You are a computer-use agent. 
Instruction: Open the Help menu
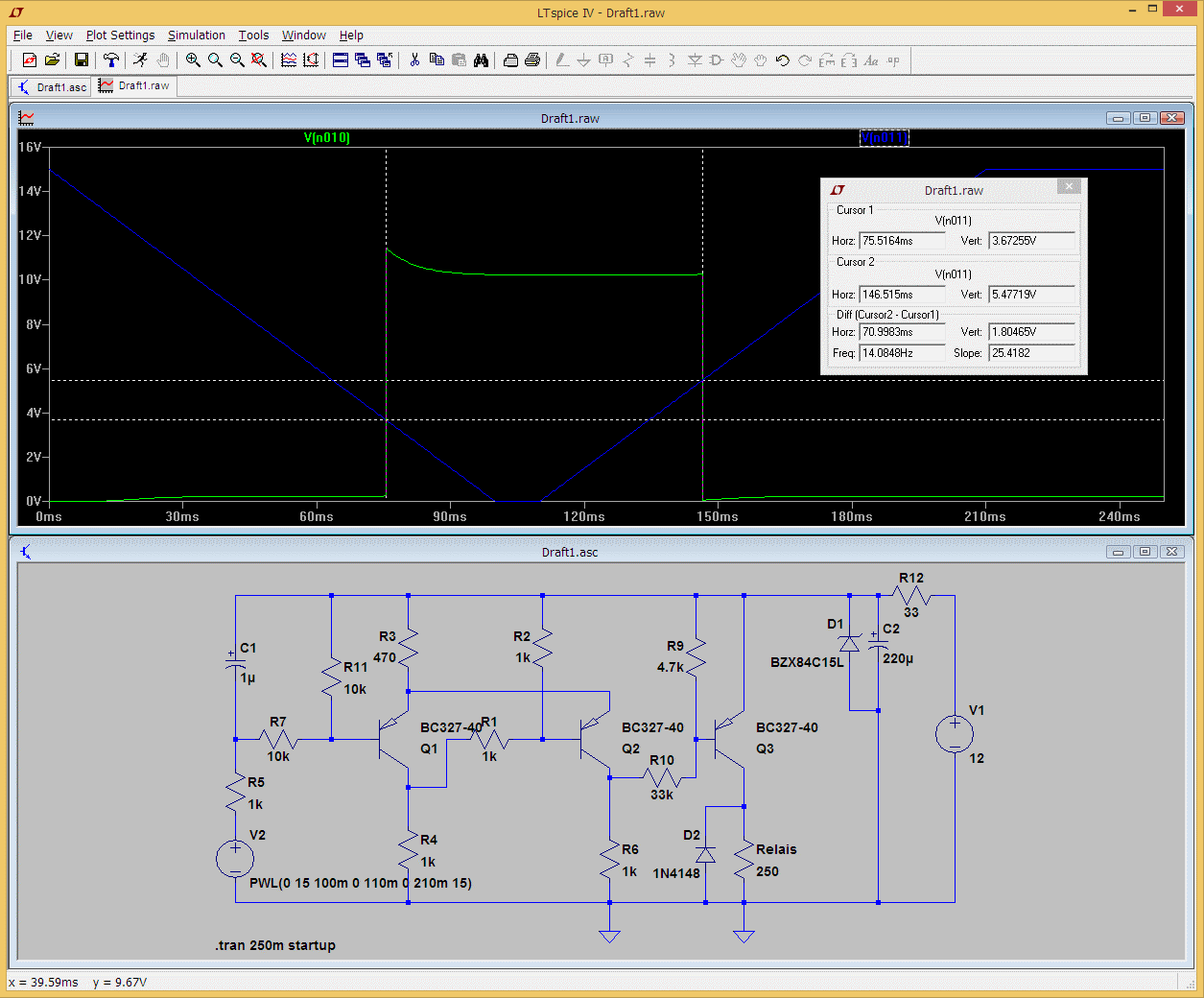(351, 35)
